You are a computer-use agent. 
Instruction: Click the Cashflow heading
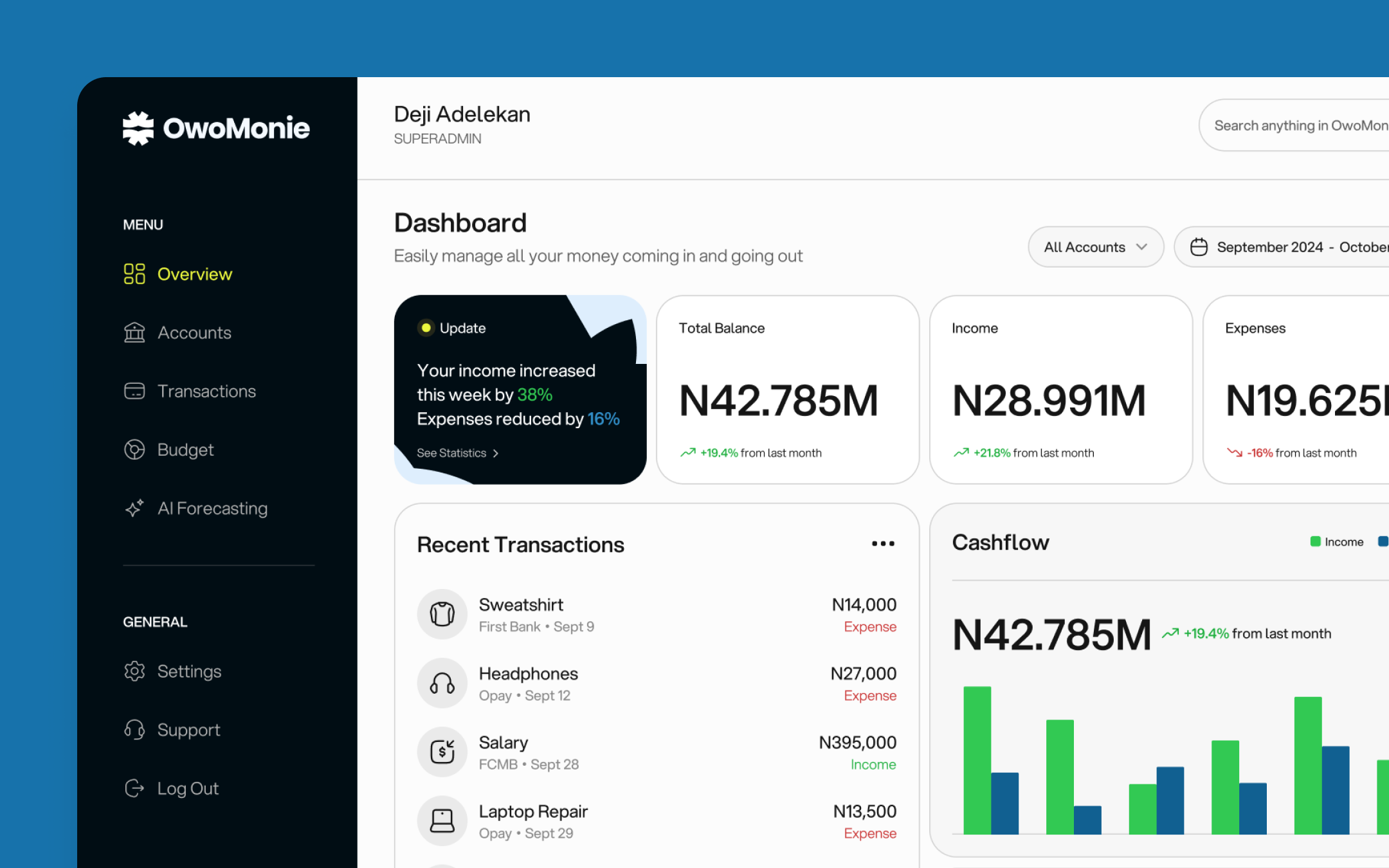pos(1001,543)
